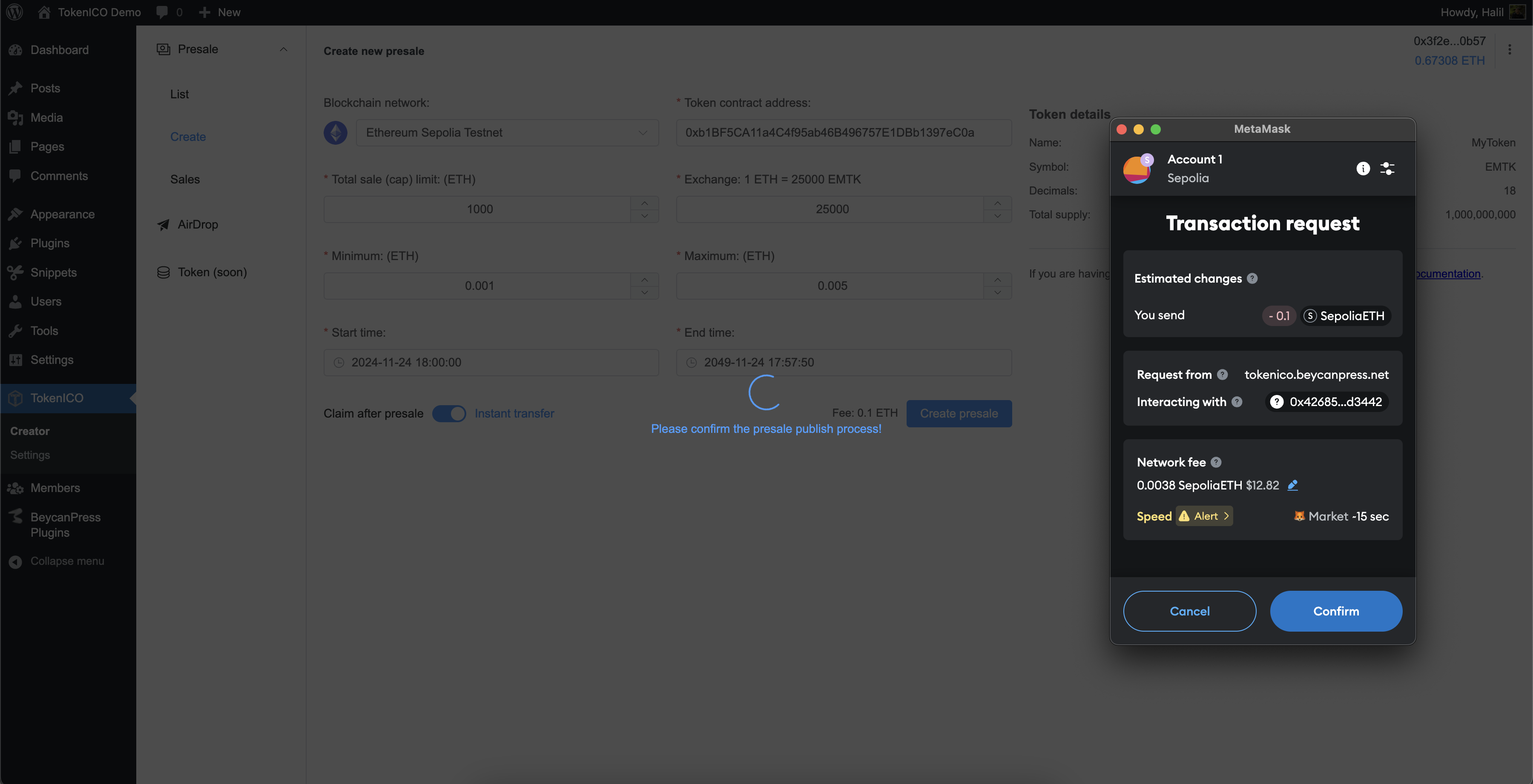
Task: Decrease the Total sale cap value
Action: (x=645, y=216)
